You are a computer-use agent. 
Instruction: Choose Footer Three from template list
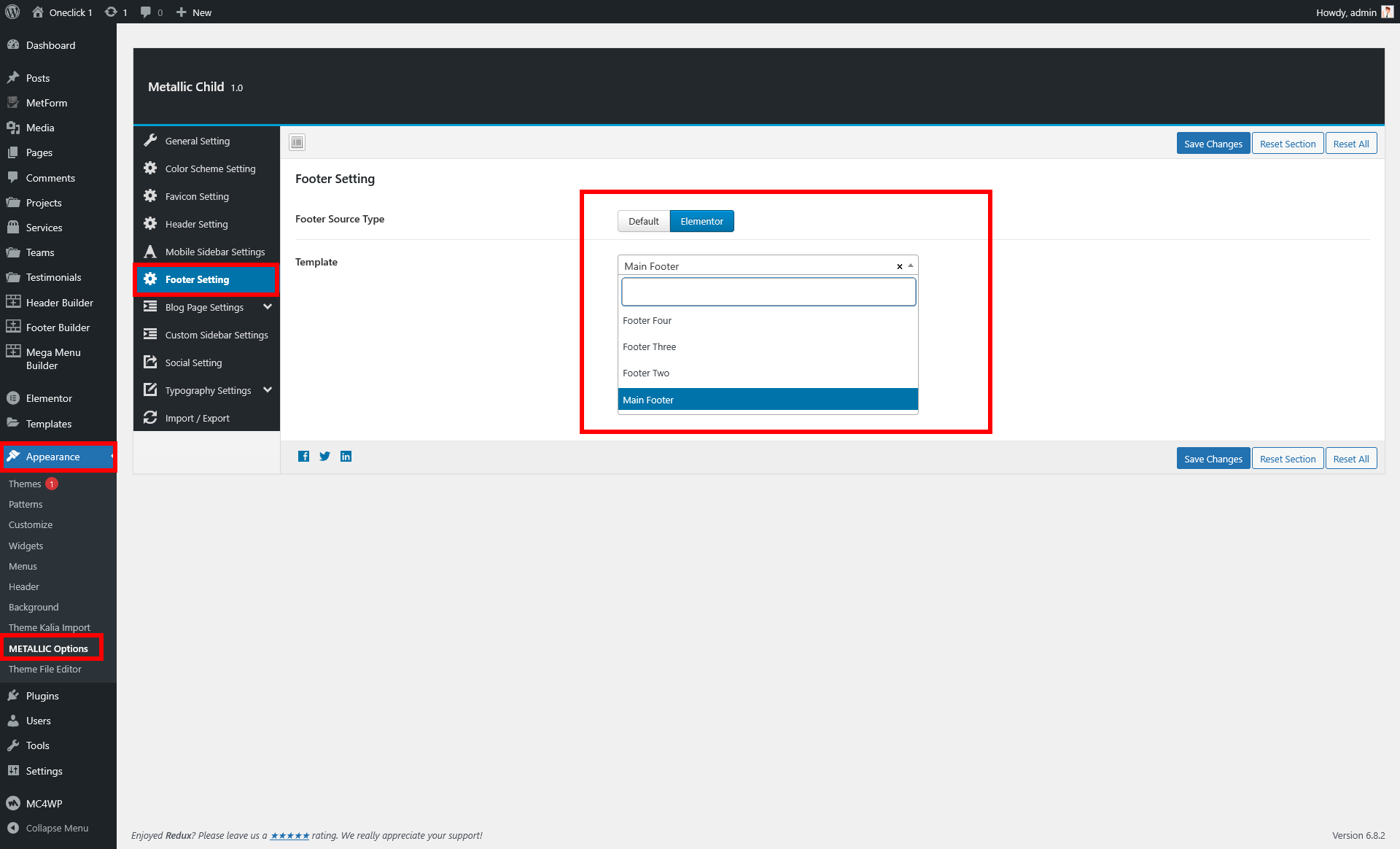point(649,346)
